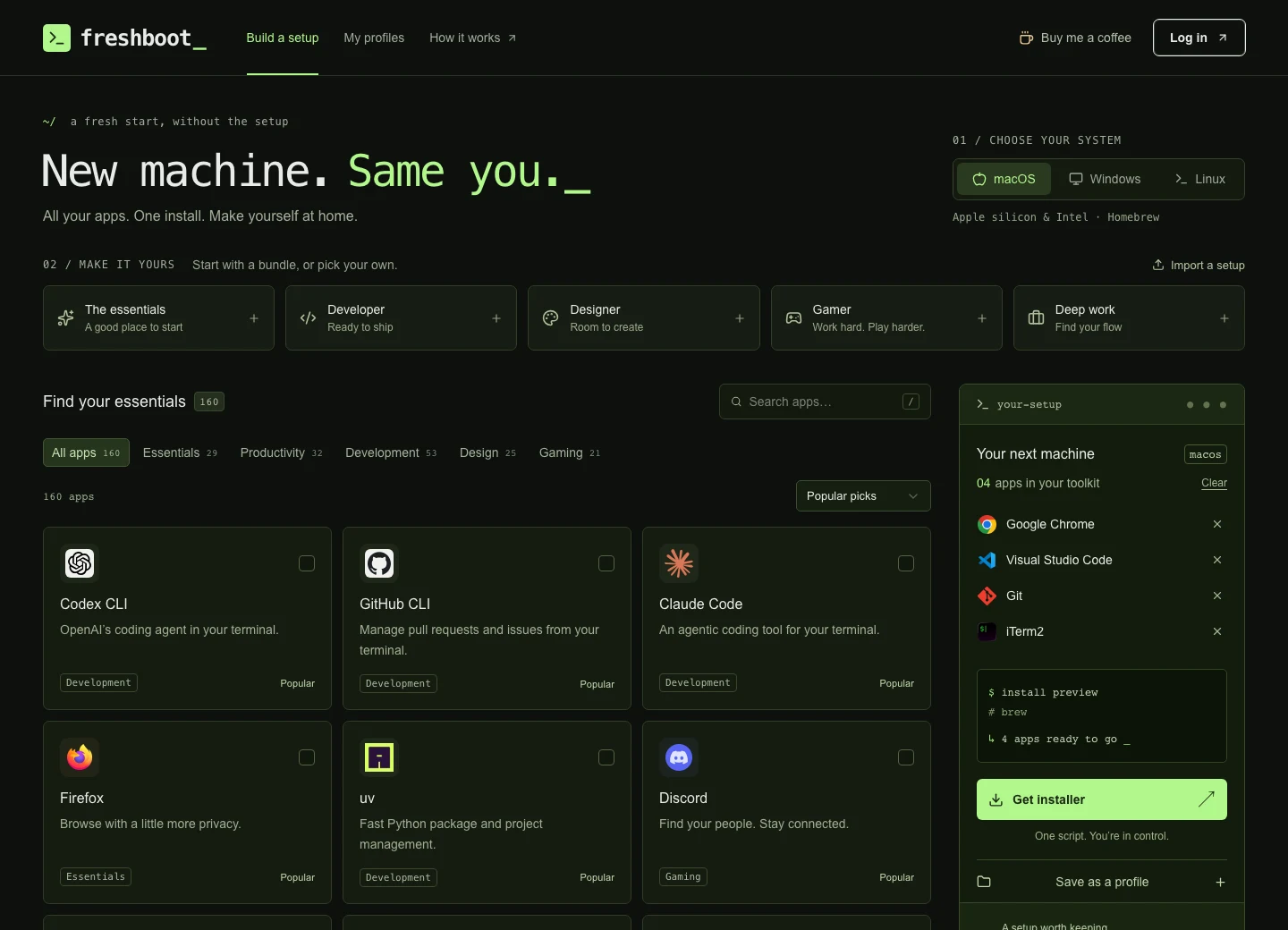
Task: Switch to the Design category tab
Action: click(x=487, y=452)
